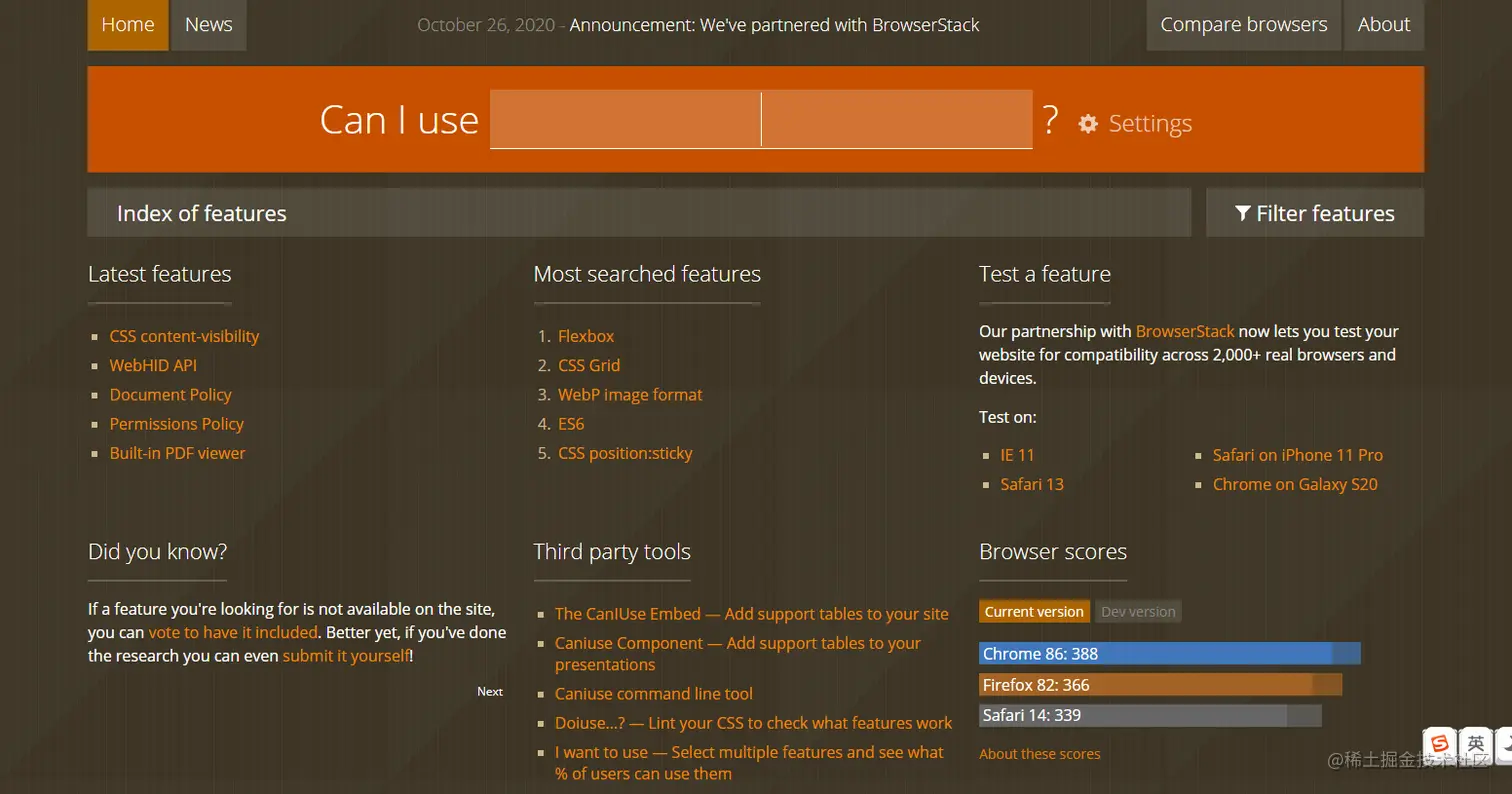Open the Filter features panel

(1314, 213)
